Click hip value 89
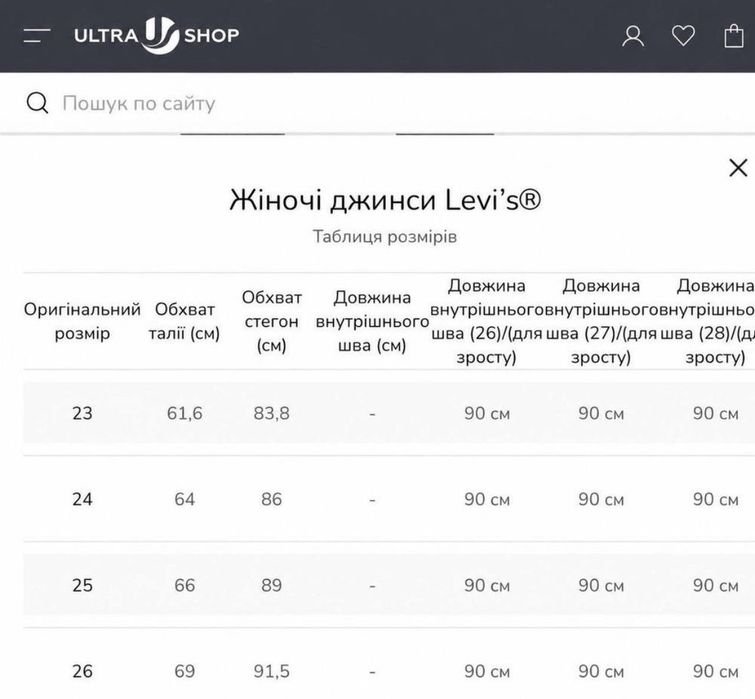Screen dimensions: 755x699 [x=272, y=585]
